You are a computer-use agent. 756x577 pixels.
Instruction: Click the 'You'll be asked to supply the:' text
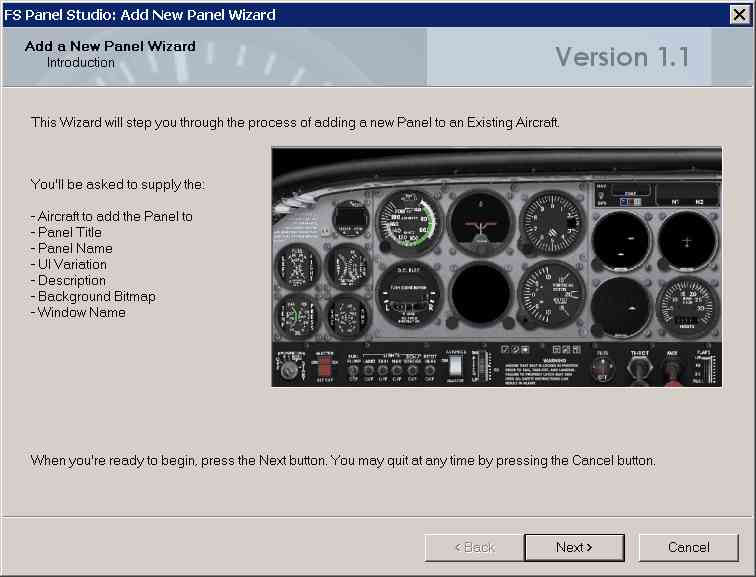[117, 185]
